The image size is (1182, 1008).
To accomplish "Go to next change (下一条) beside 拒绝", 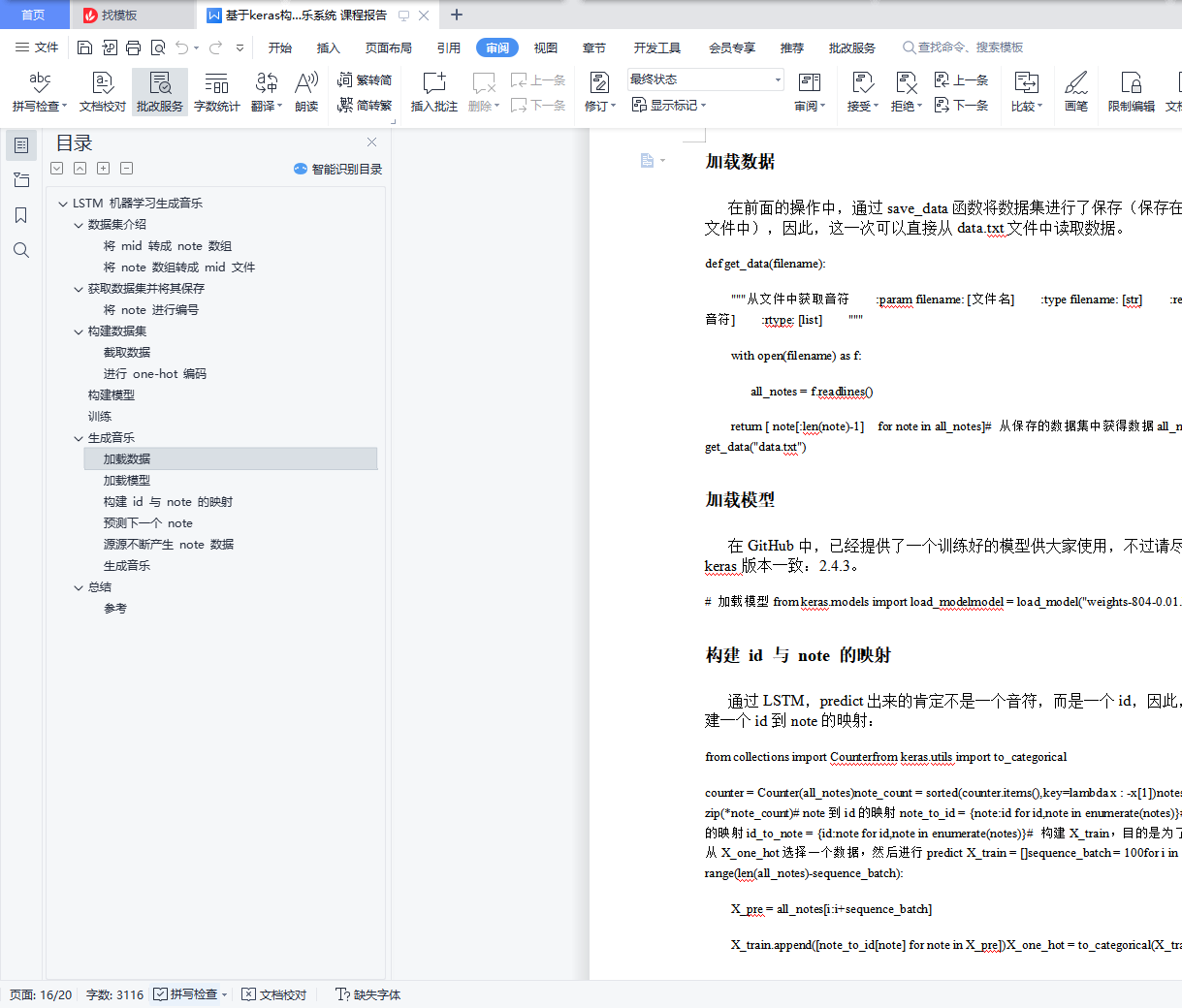I will point(961,105).
